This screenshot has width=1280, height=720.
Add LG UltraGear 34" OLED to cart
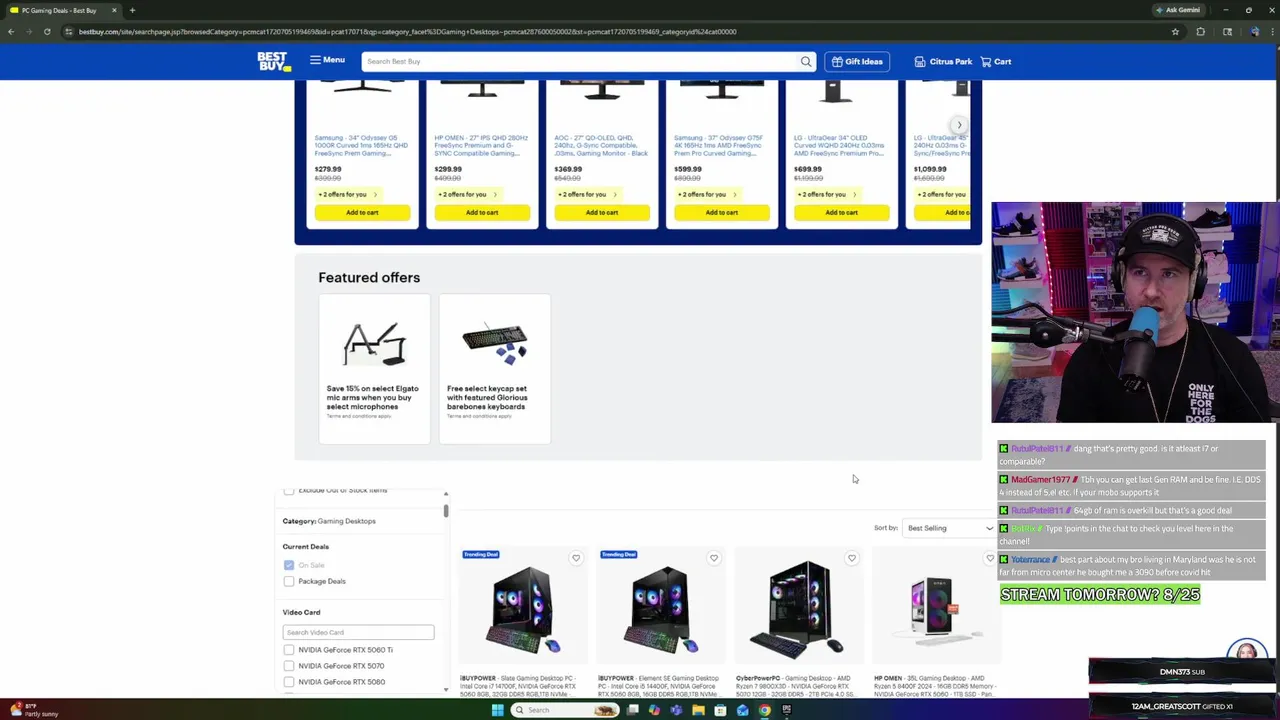(842, 212)
